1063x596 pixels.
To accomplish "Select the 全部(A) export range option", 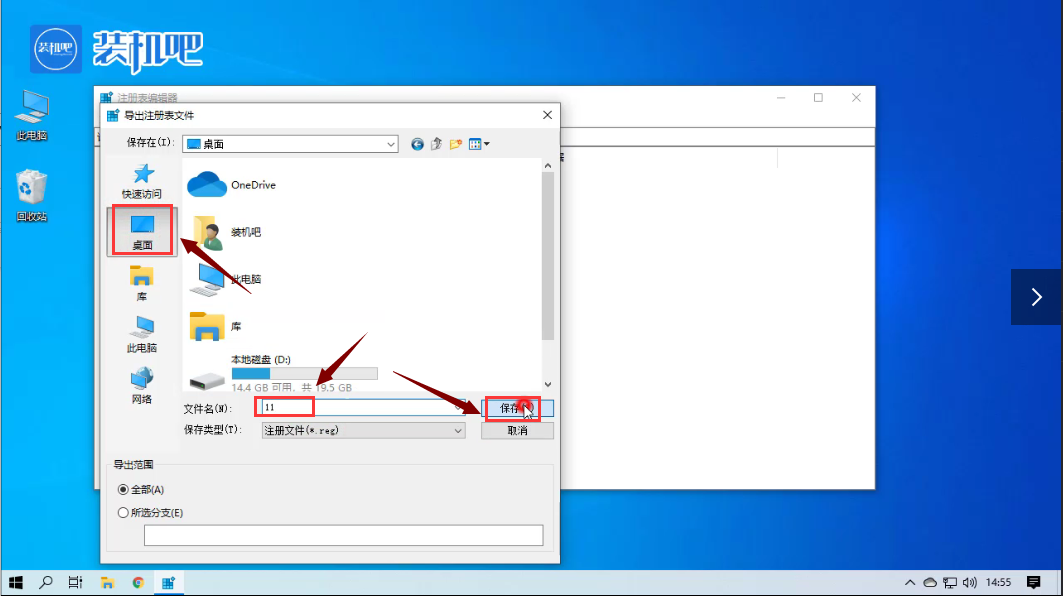I will tap(124, 490).
